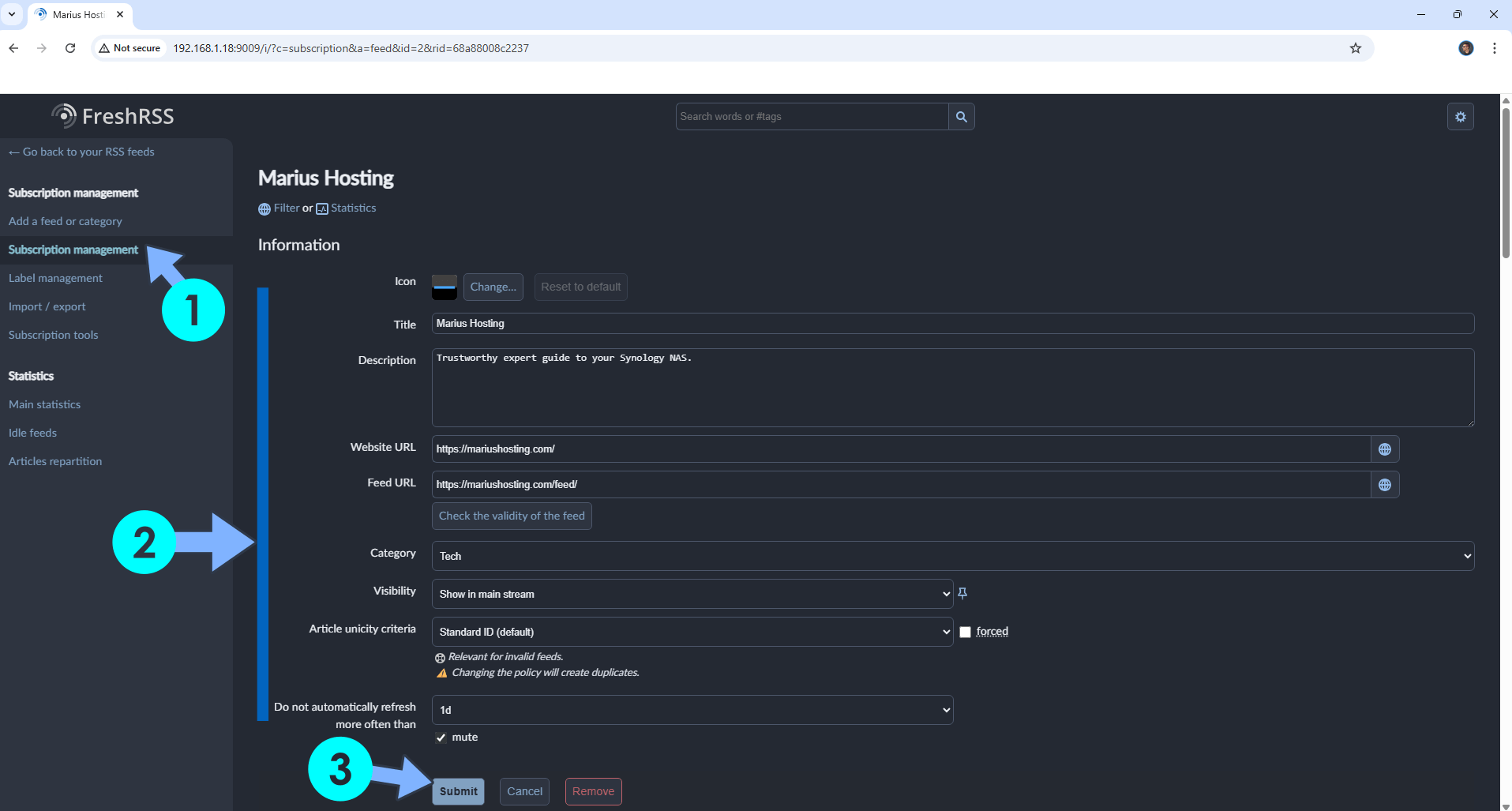Image resolution: width=1512 pixels, height=811 pixels.
Task: Toggle the mute checkbox
Action: [x=441, y=738]
